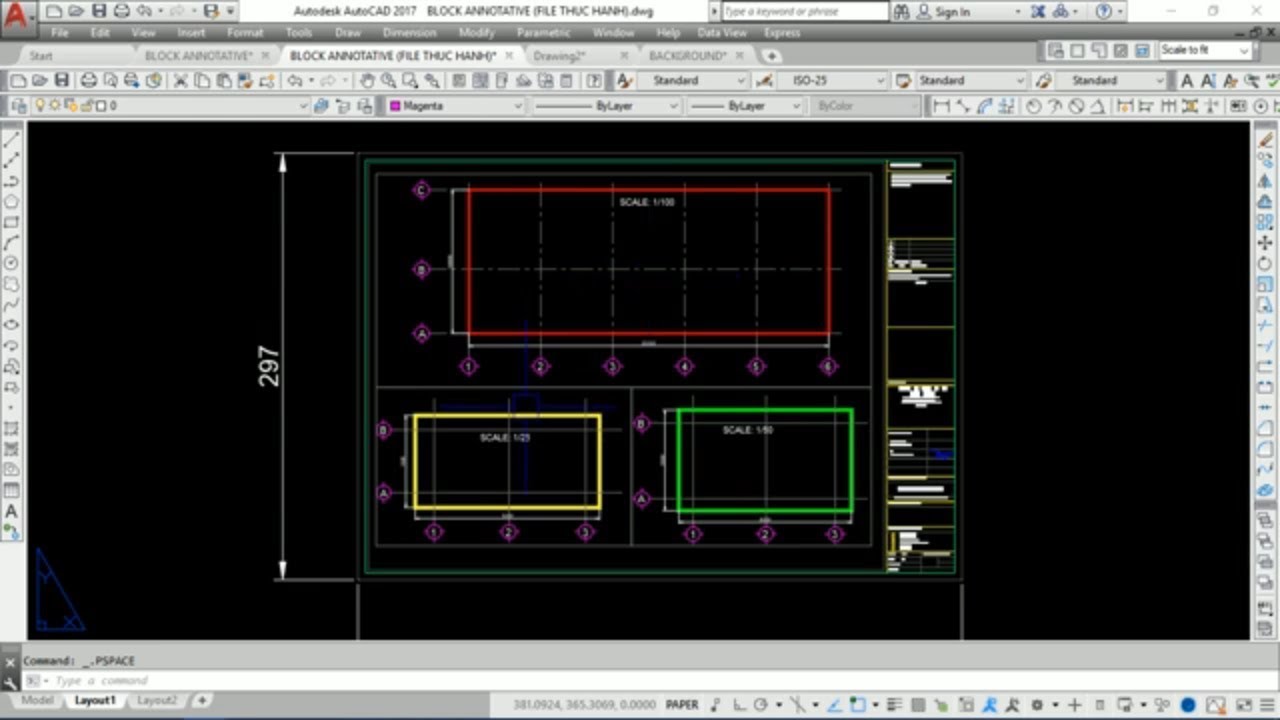Screen dimensions: 1280x720
Task: Select the Multiline Text A tool
Action: (x=12, y=511)
